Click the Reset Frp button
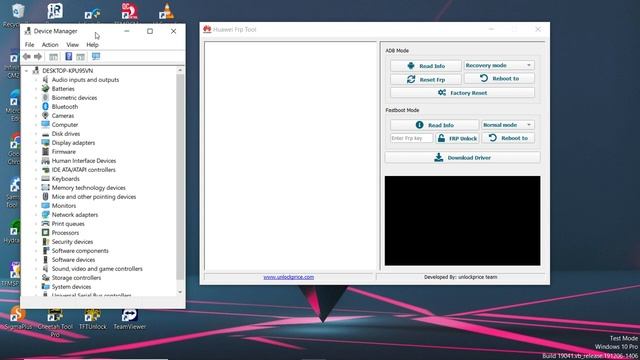 [426, 80]
